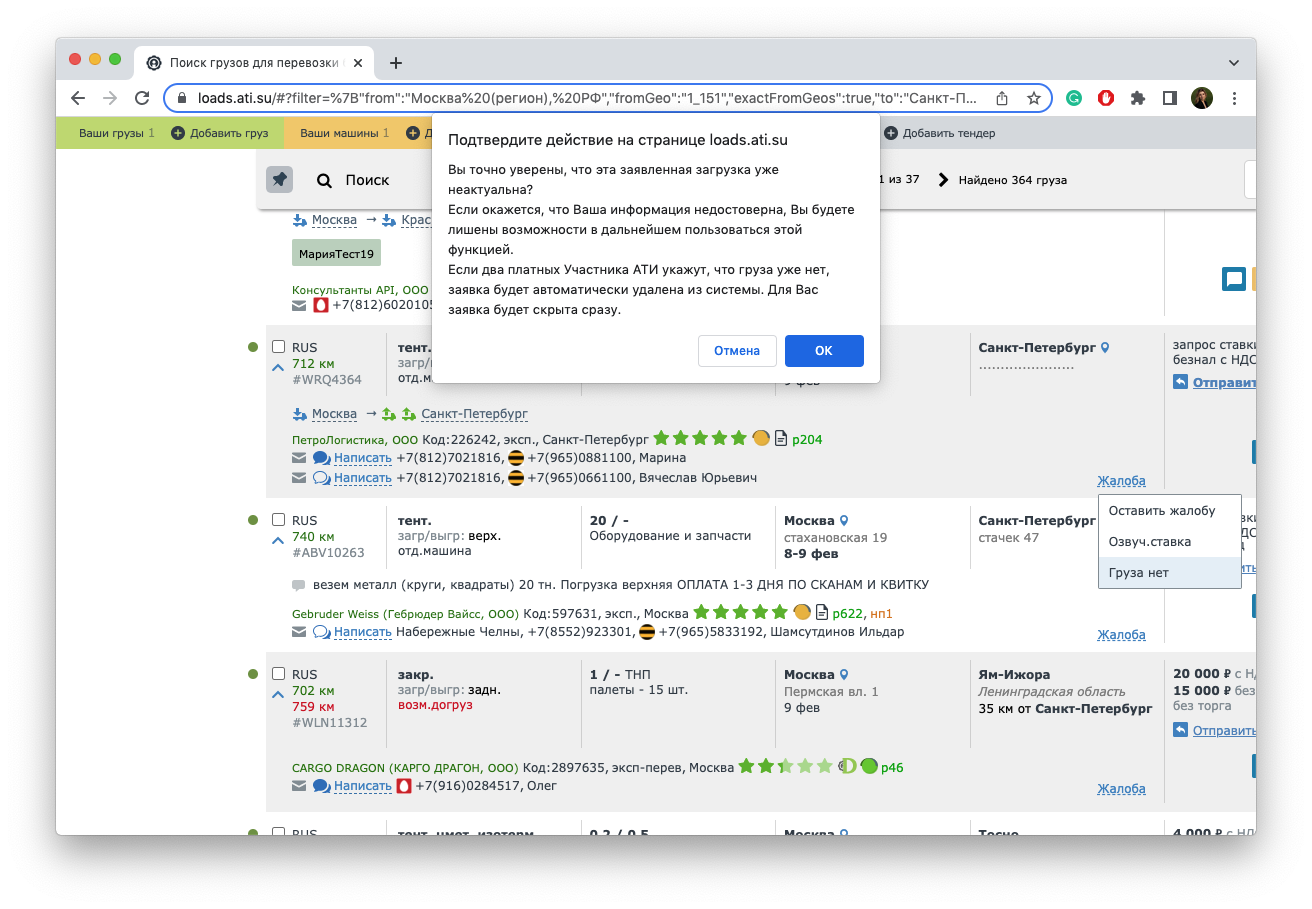Open the Жалоба dropdown for ПетроЛогистика
The image size is (1312, 909).
[1121, 481]
